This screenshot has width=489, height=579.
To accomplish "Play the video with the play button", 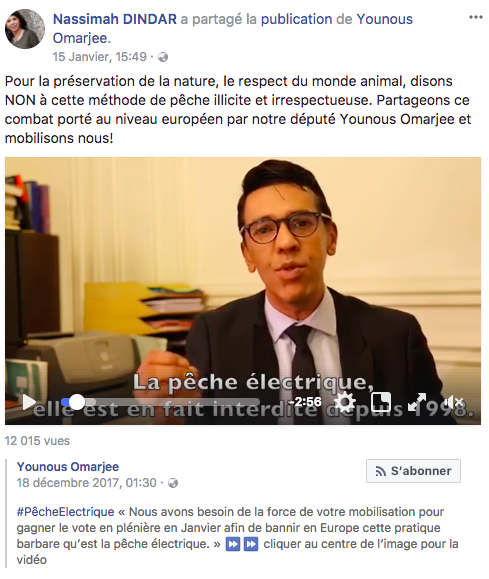I will coord(29,402).
